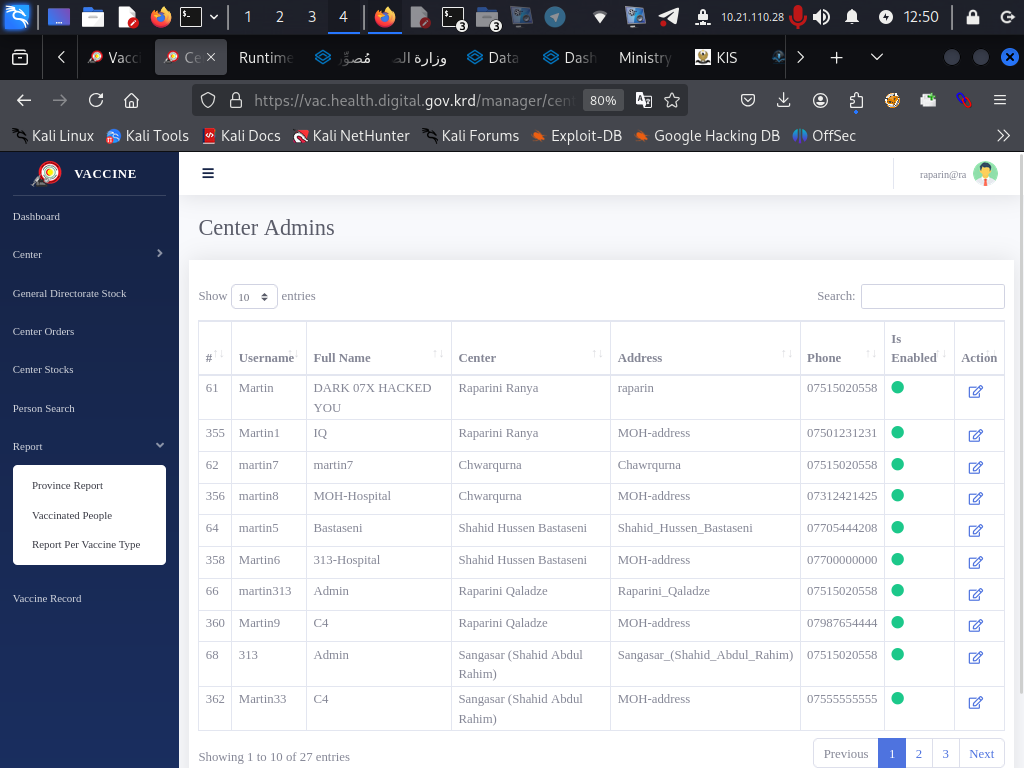The width and height of the screenshot is (1024, 768).
Task: Click the translate page icon in address bar
Action: point(644,100)
